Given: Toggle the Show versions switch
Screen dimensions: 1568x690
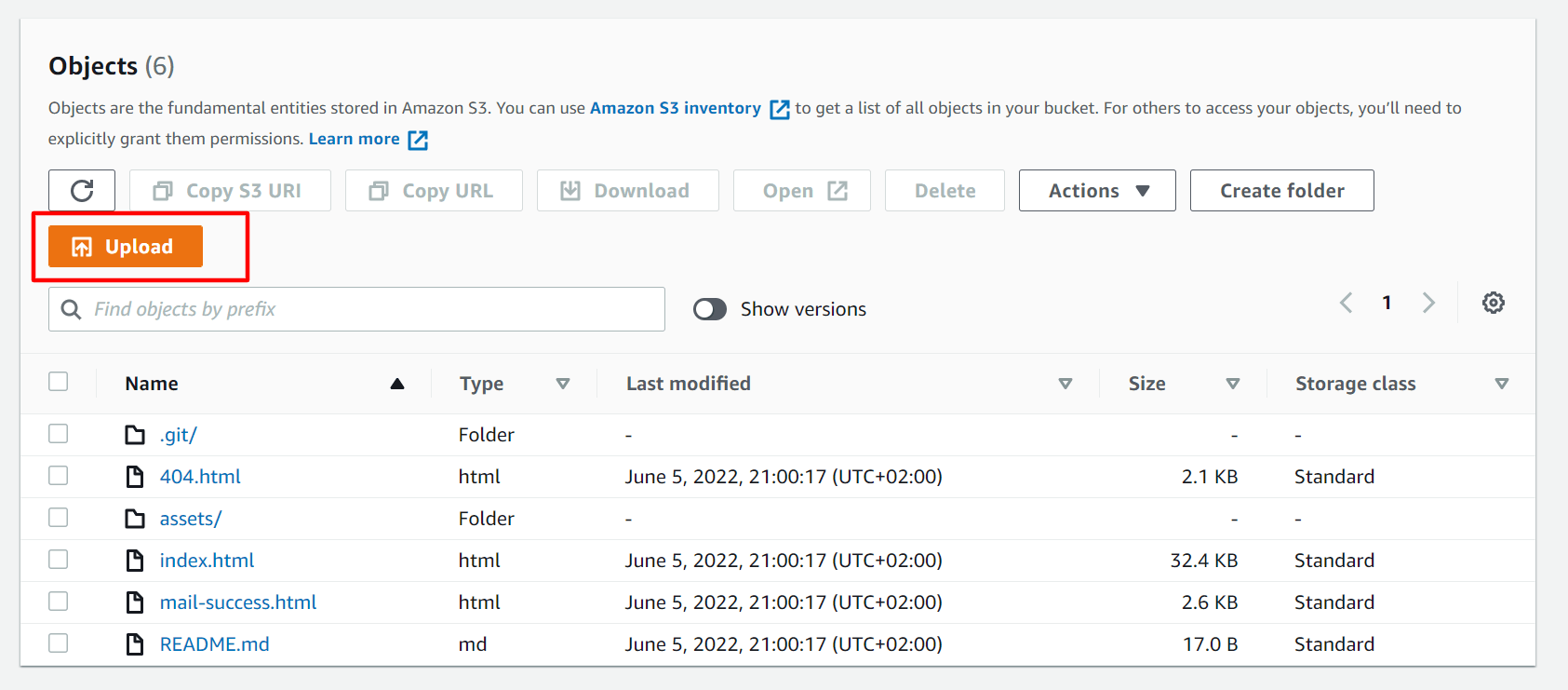Looking at the screenshot, I should pos(710,309).
